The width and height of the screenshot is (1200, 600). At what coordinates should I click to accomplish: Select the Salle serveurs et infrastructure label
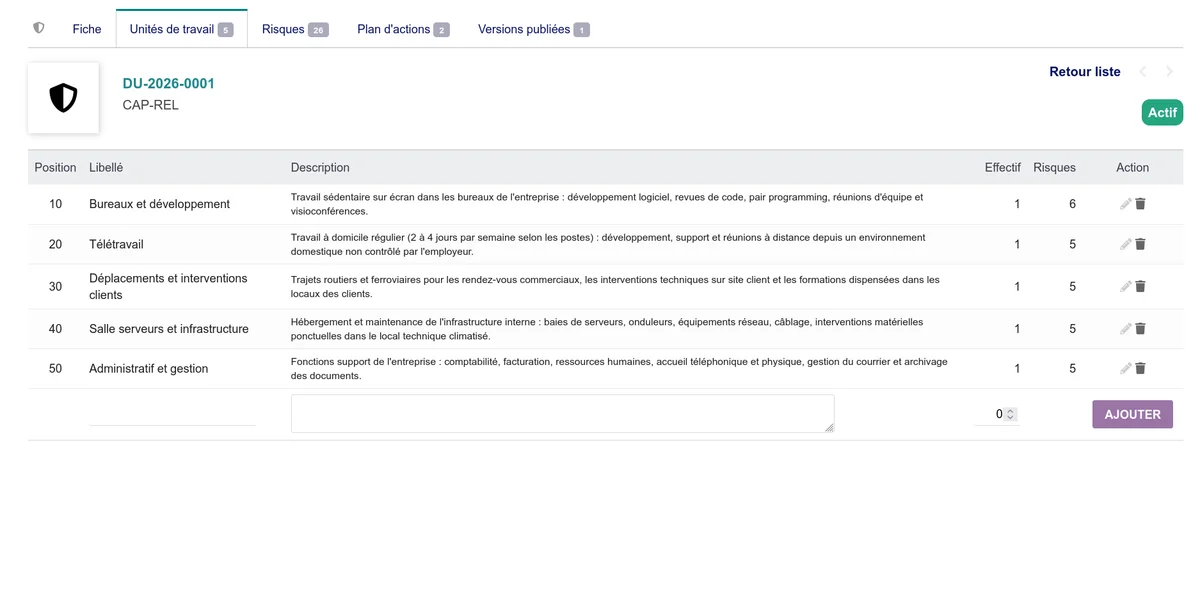pyautogui.click(x=169, y=328)
